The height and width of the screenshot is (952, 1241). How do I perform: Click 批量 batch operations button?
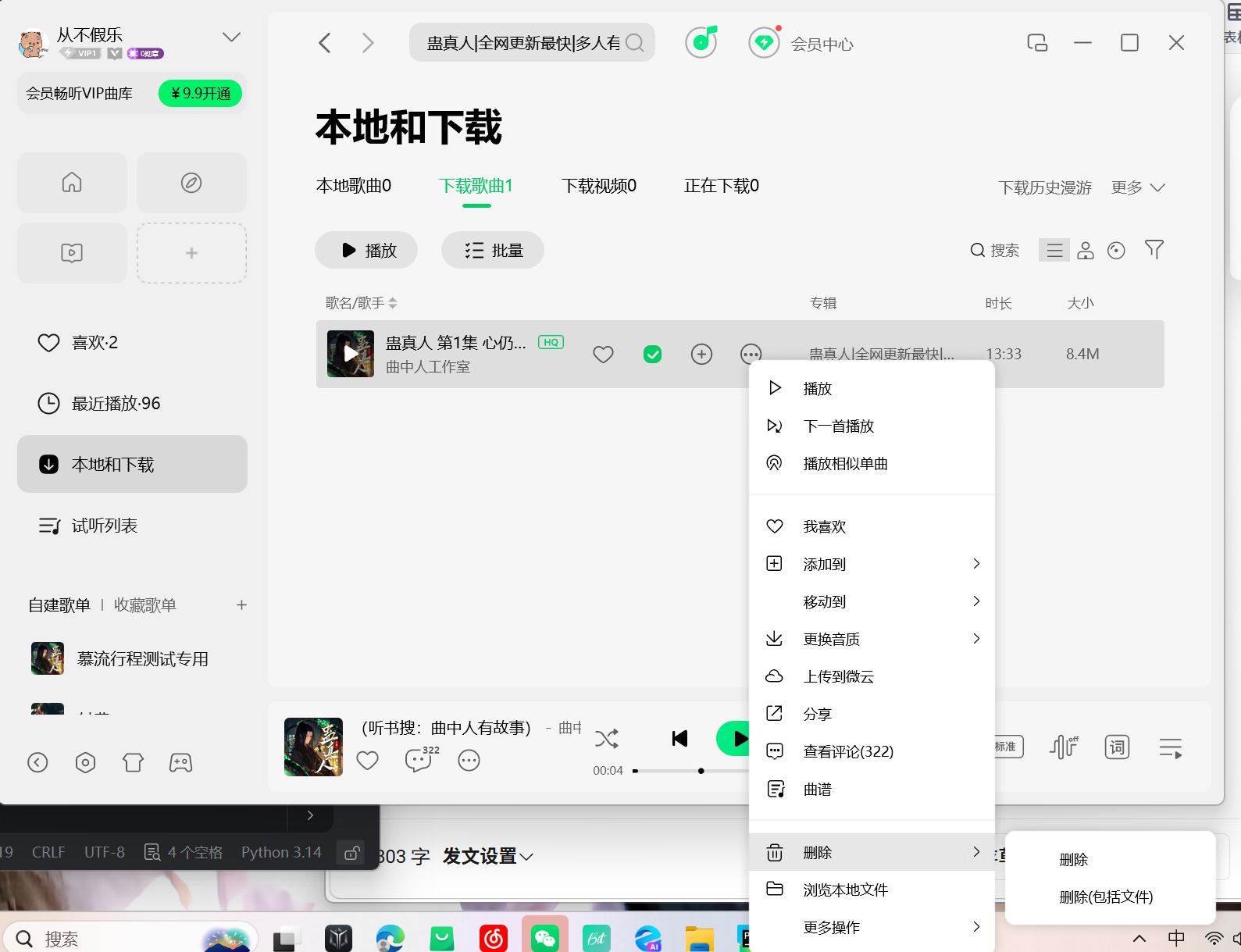pos(493,250)
